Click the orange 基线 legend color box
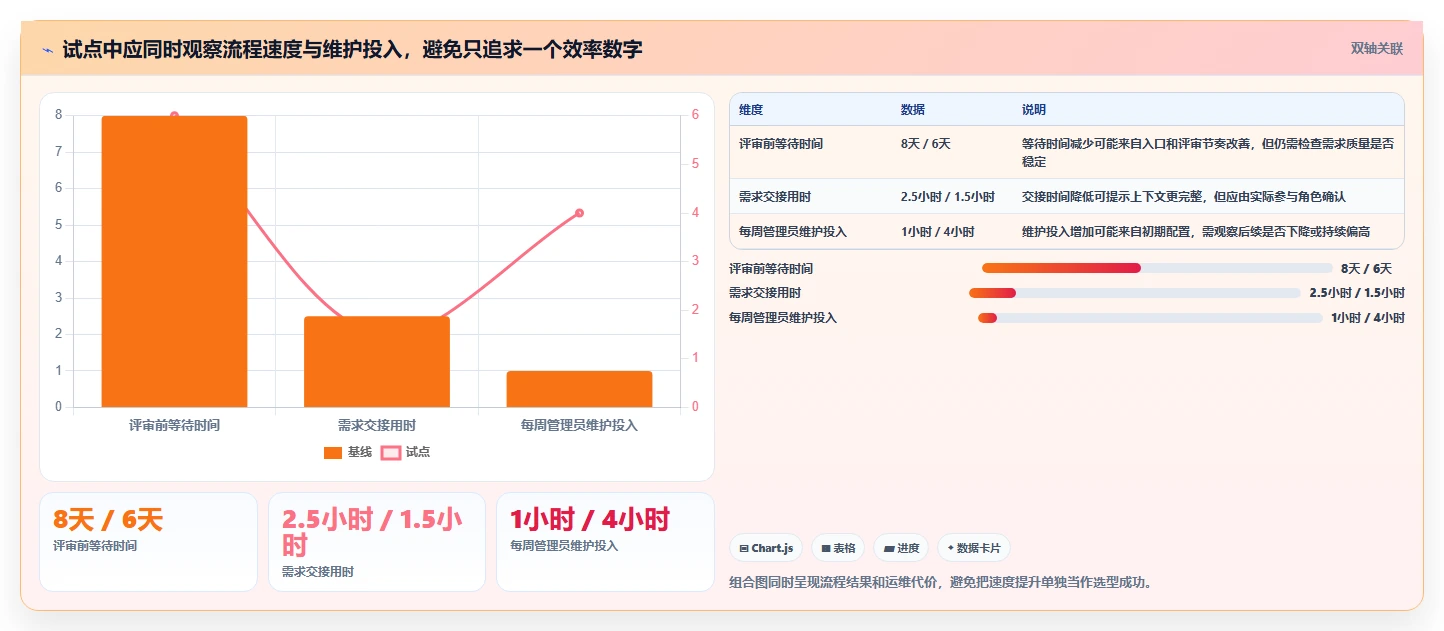The width and height of the screenshot is (1444, 631). click(x=333, y=453)
